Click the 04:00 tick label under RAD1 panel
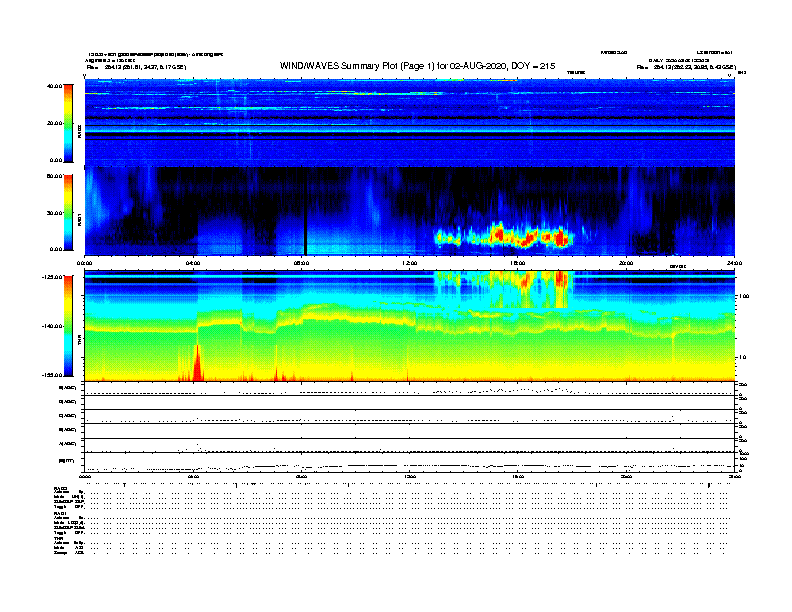 click(193, 263)
